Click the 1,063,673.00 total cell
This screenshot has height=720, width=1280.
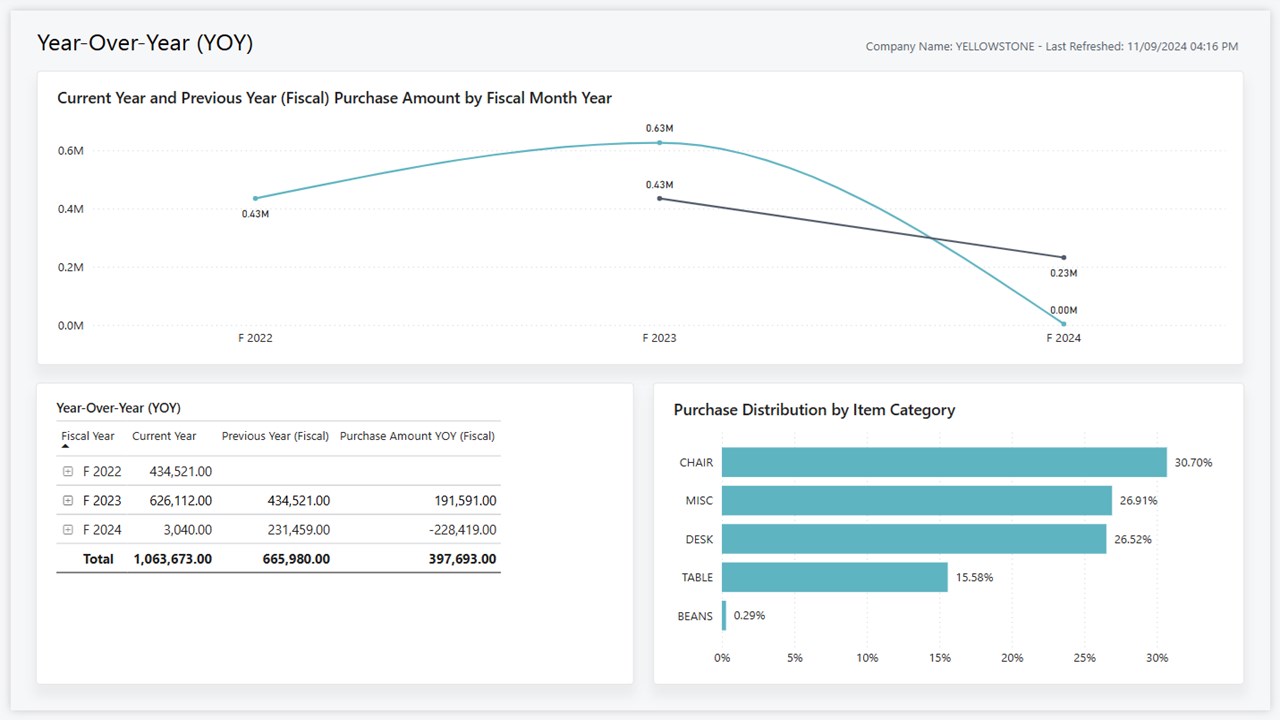coord(173,559)
